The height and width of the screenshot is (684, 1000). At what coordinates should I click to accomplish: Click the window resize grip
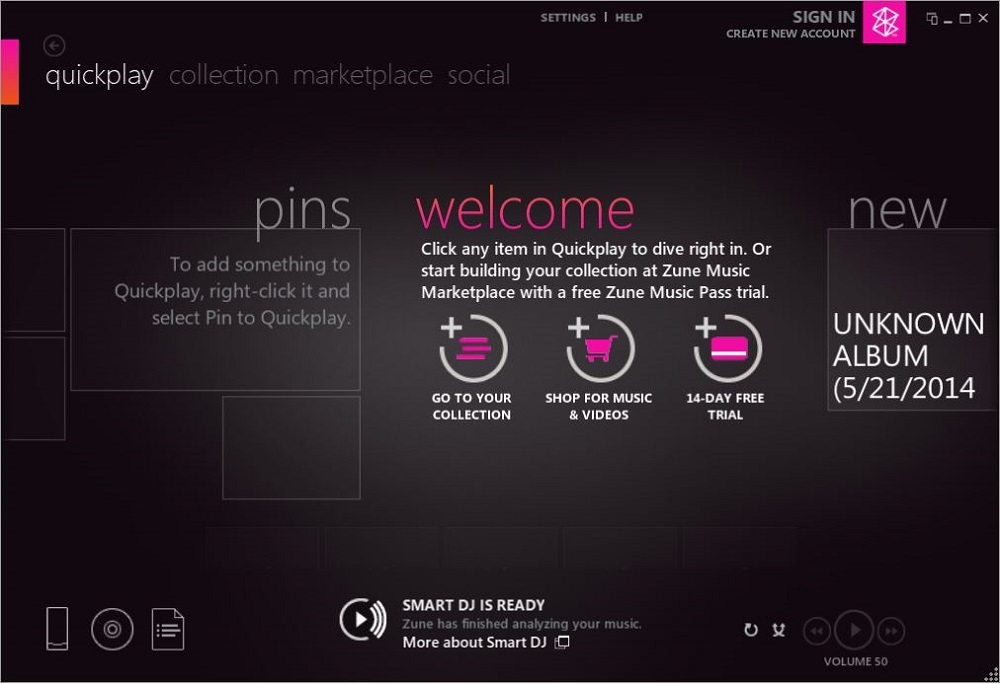[x=991, y=675]
